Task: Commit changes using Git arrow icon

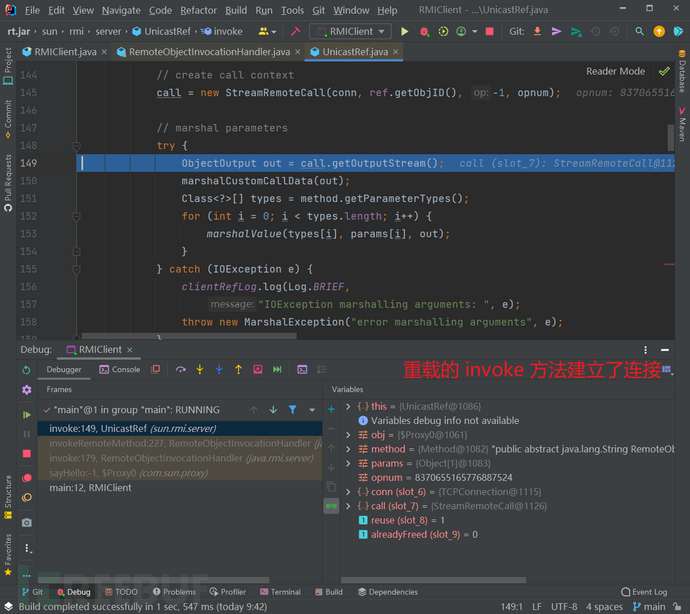Action: (x=556, y=31)
